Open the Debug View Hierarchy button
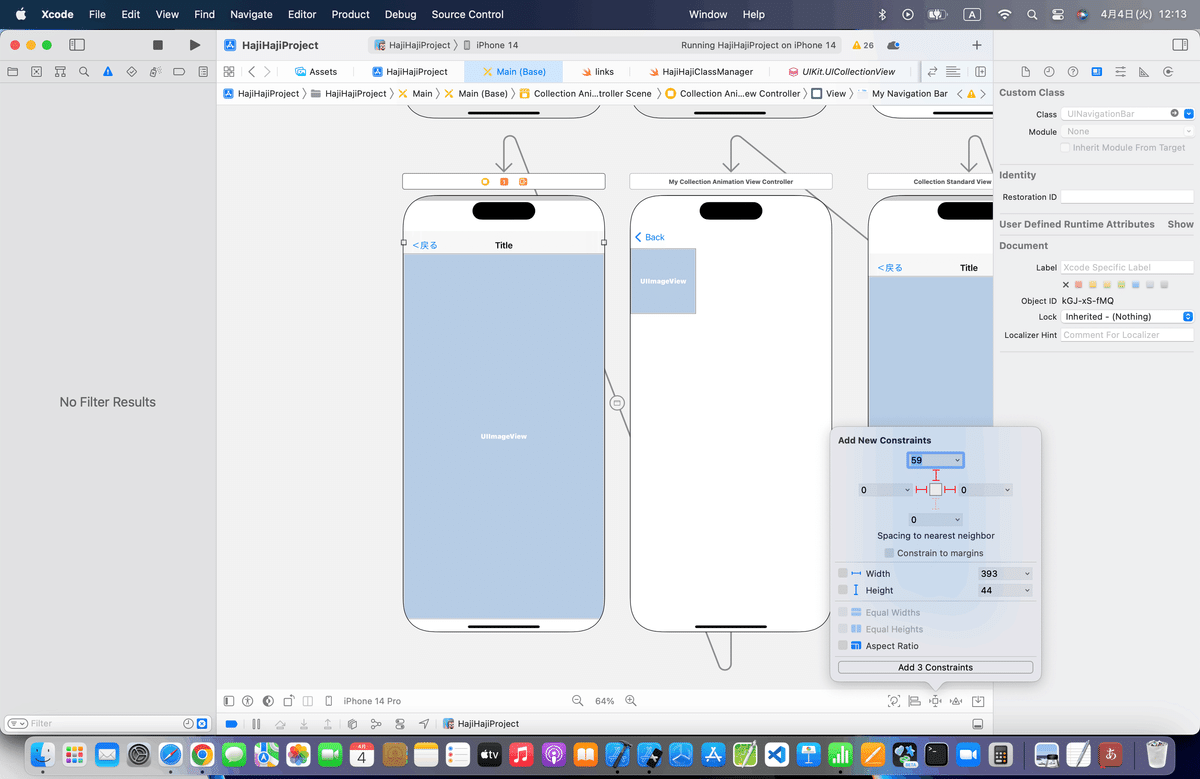 352,724
